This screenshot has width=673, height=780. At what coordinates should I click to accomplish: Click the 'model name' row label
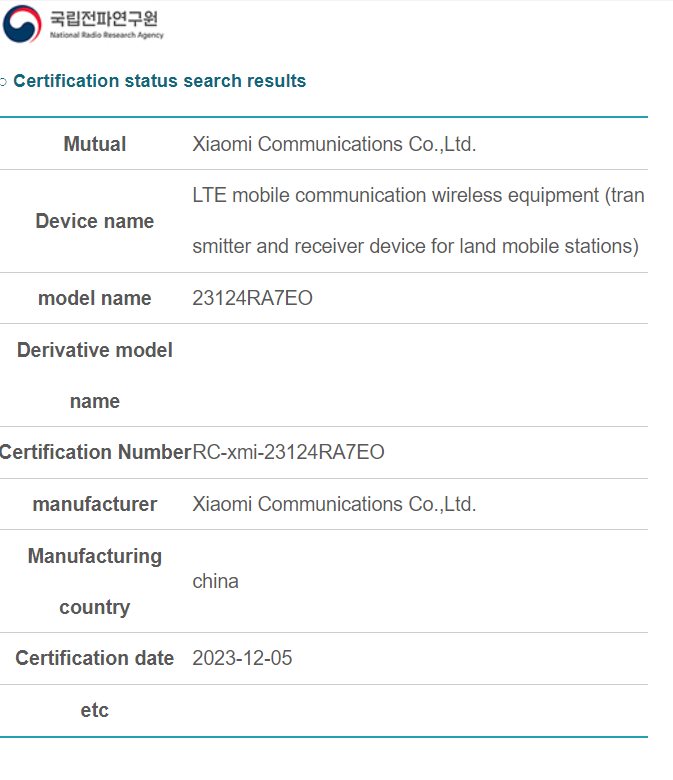95,298
